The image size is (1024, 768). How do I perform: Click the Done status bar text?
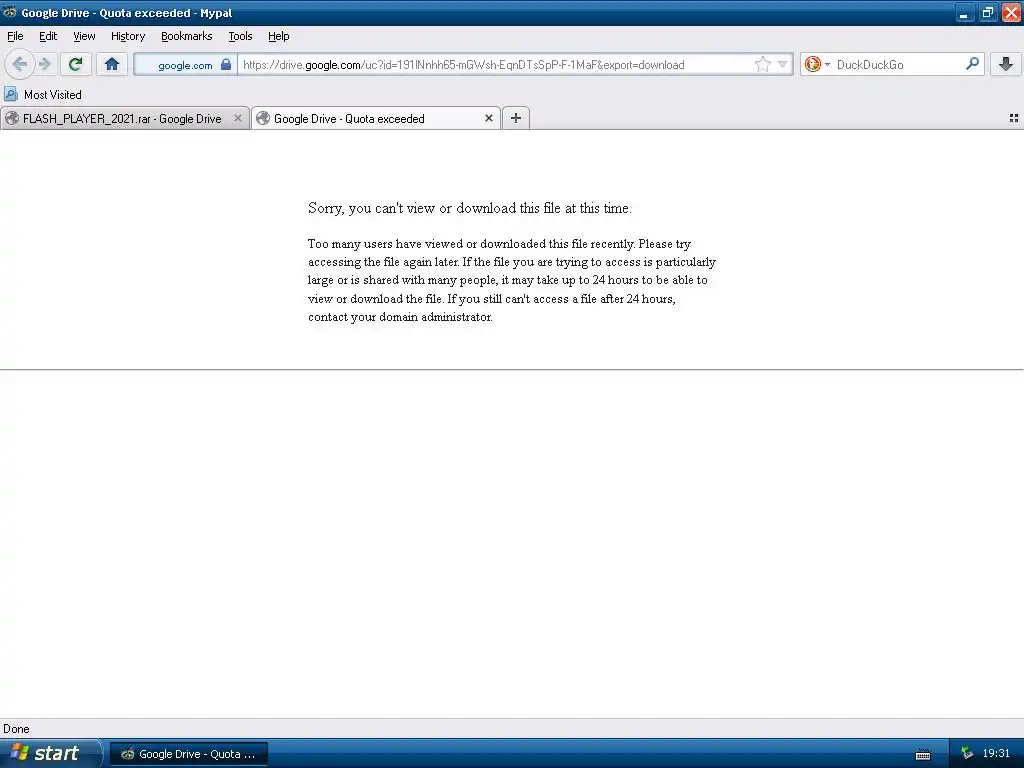(x=16, y=729)
